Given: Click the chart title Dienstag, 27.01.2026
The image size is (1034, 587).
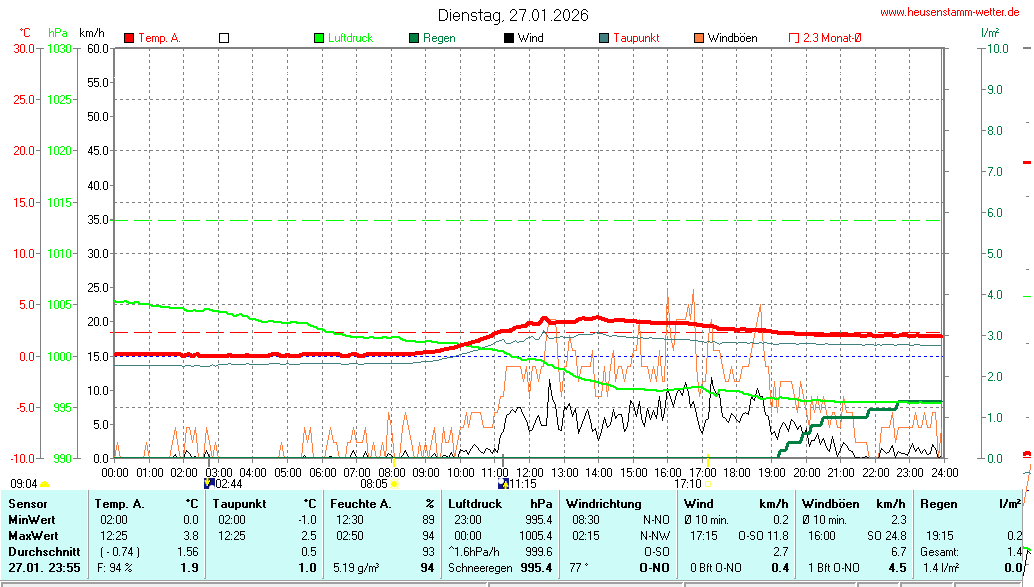Looking at the screenshot, I should [513, 15].
